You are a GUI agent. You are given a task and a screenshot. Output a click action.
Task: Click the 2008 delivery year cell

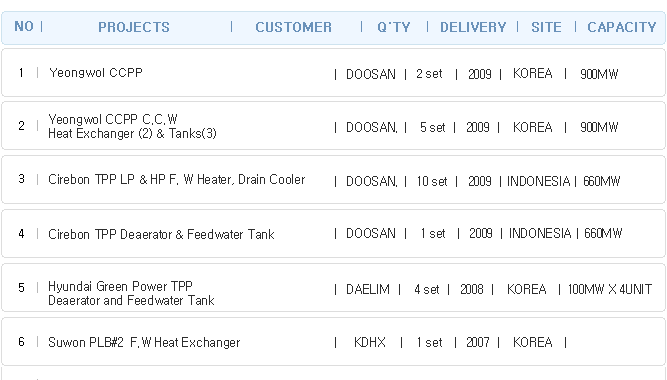472,289
